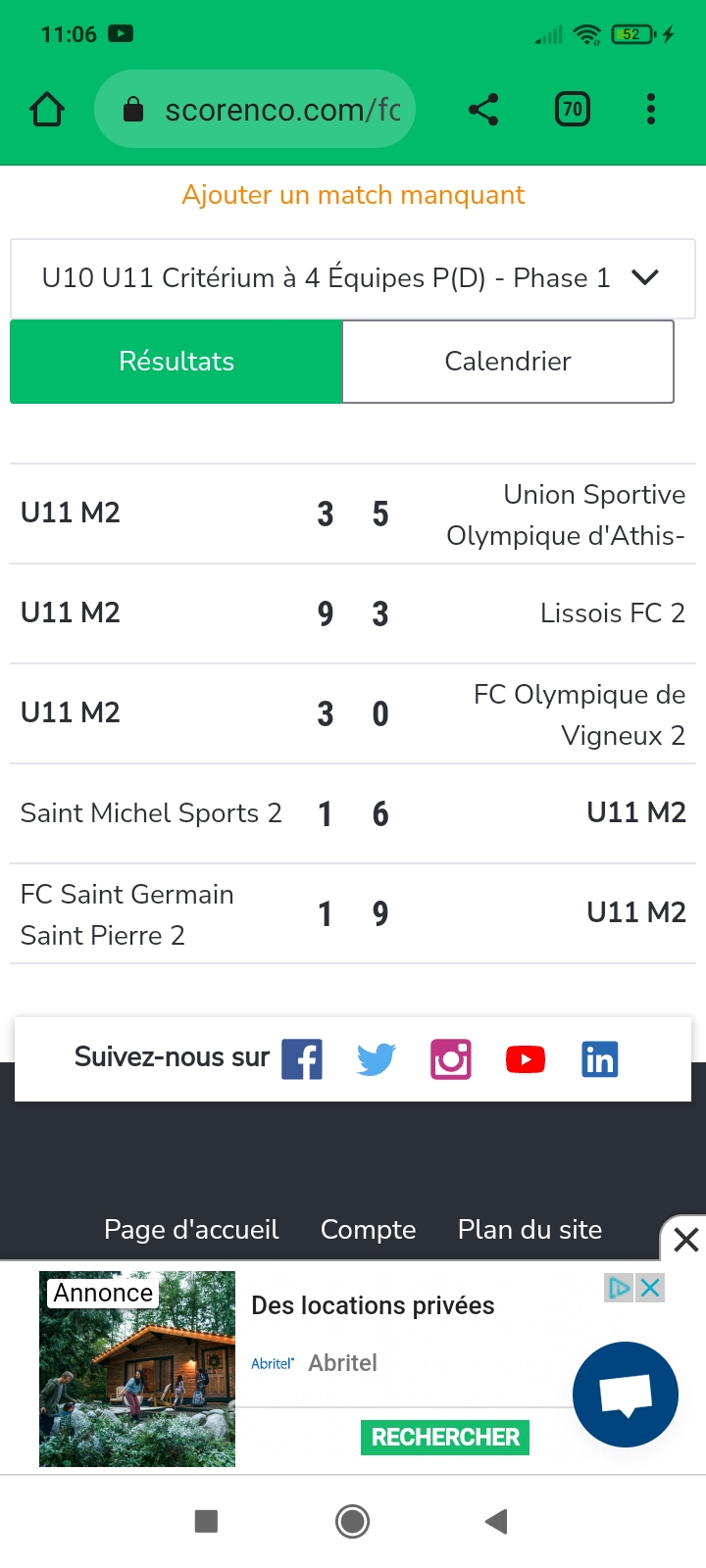Open the Page d'accueil footer link
This screenshot has width=706, height=1568.
tap(191, 1230)
